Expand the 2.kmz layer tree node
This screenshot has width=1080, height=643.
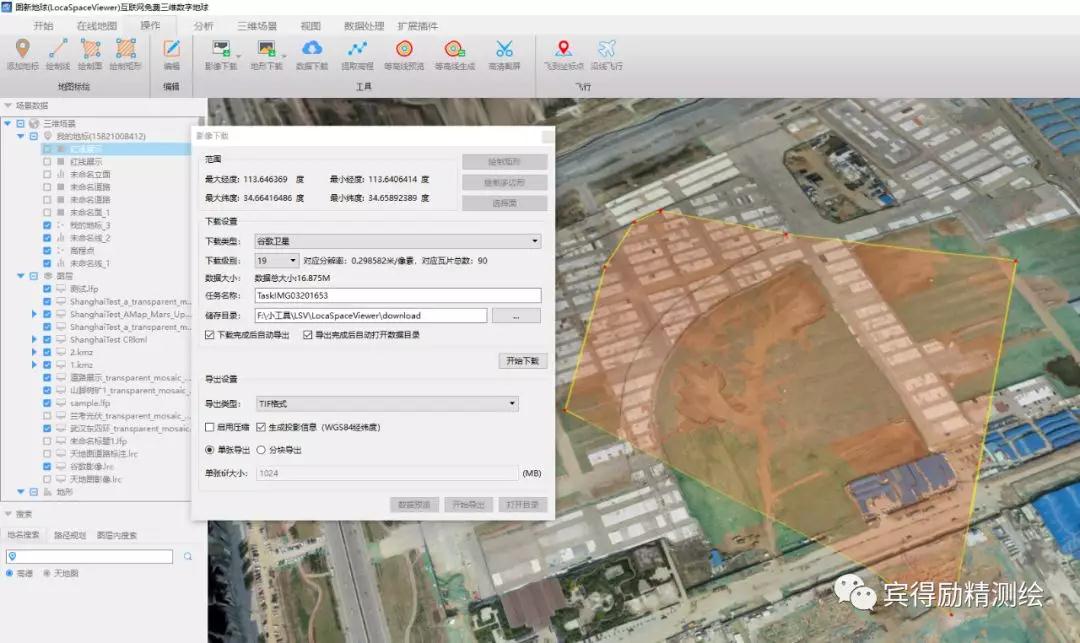pos(35,353)
